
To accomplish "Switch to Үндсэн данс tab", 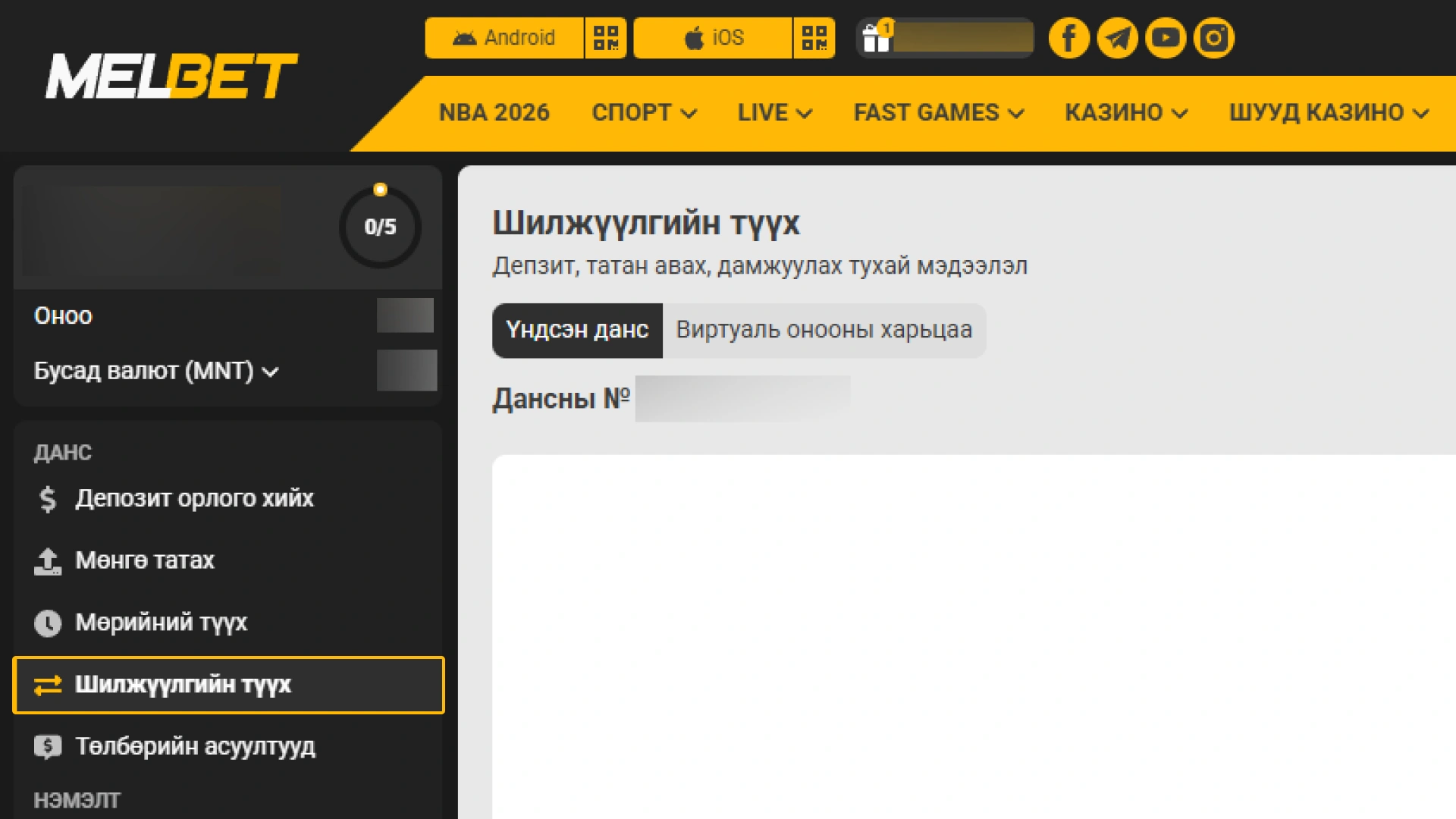I will point(577,330).
